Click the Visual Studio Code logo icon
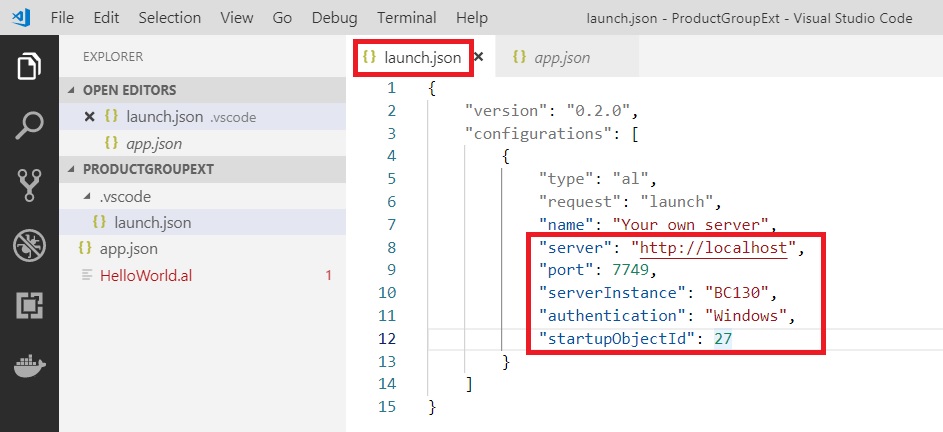 pyautogui.click(x=20, y=18)
